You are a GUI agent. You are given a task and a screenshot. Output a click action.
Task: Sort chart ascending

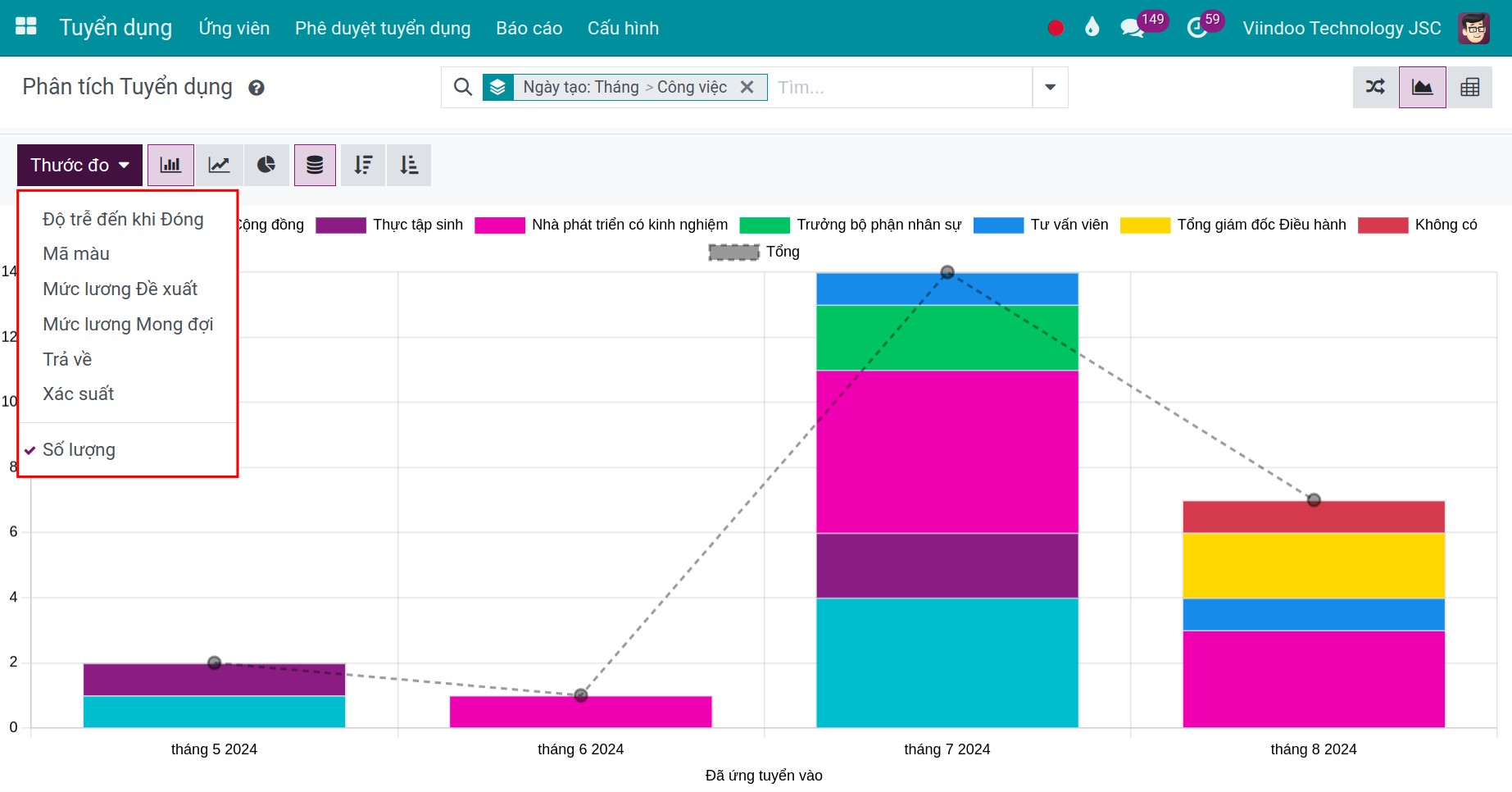click(409, 165)
